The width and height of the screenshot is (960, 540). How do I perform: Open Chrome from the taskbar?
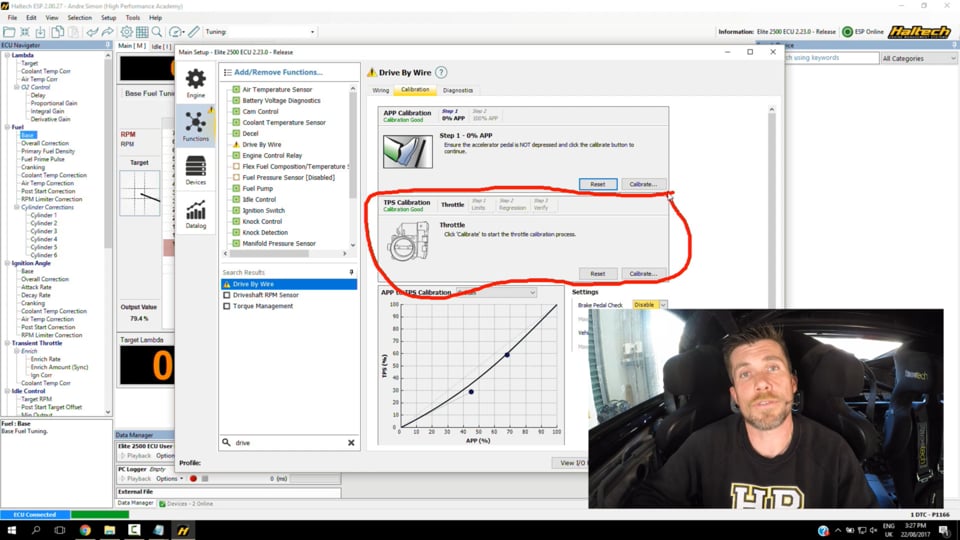(84, 530)
